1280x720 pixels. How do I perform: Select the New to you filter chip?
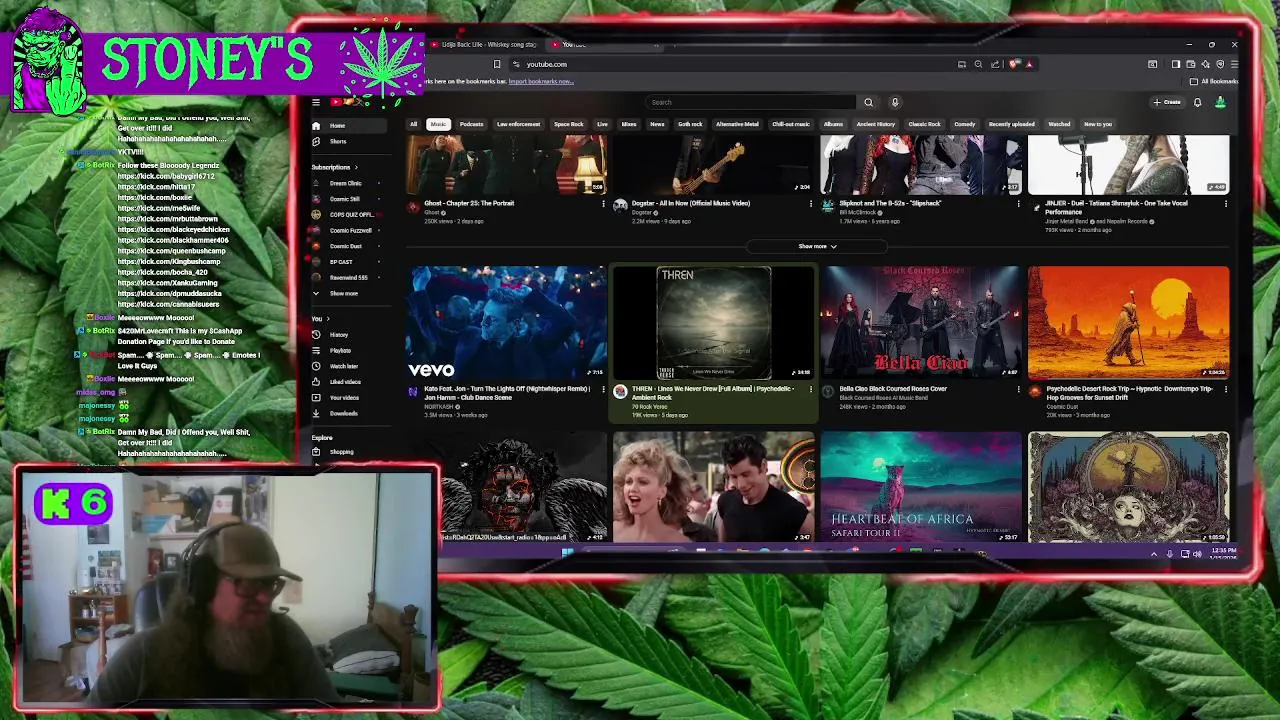tap(1098, 124)
